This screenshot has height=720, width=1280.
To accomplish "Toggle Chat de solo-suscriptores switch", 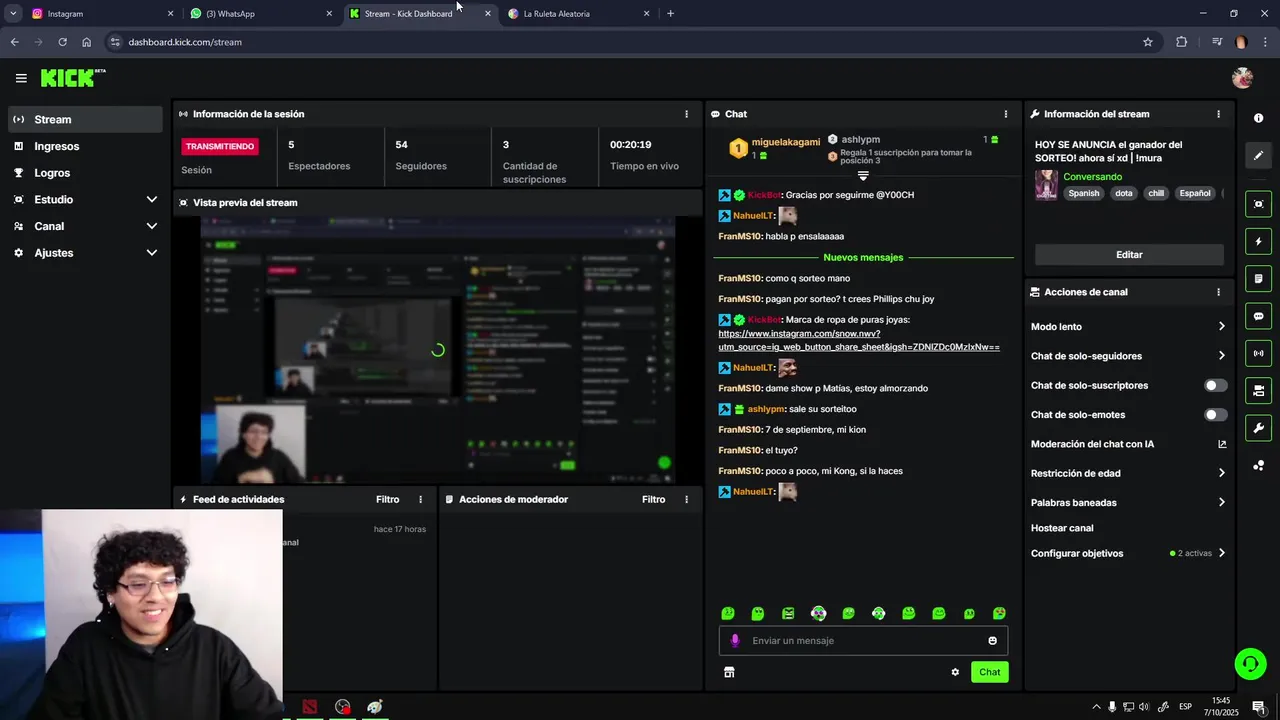I will click(1215, 385).
